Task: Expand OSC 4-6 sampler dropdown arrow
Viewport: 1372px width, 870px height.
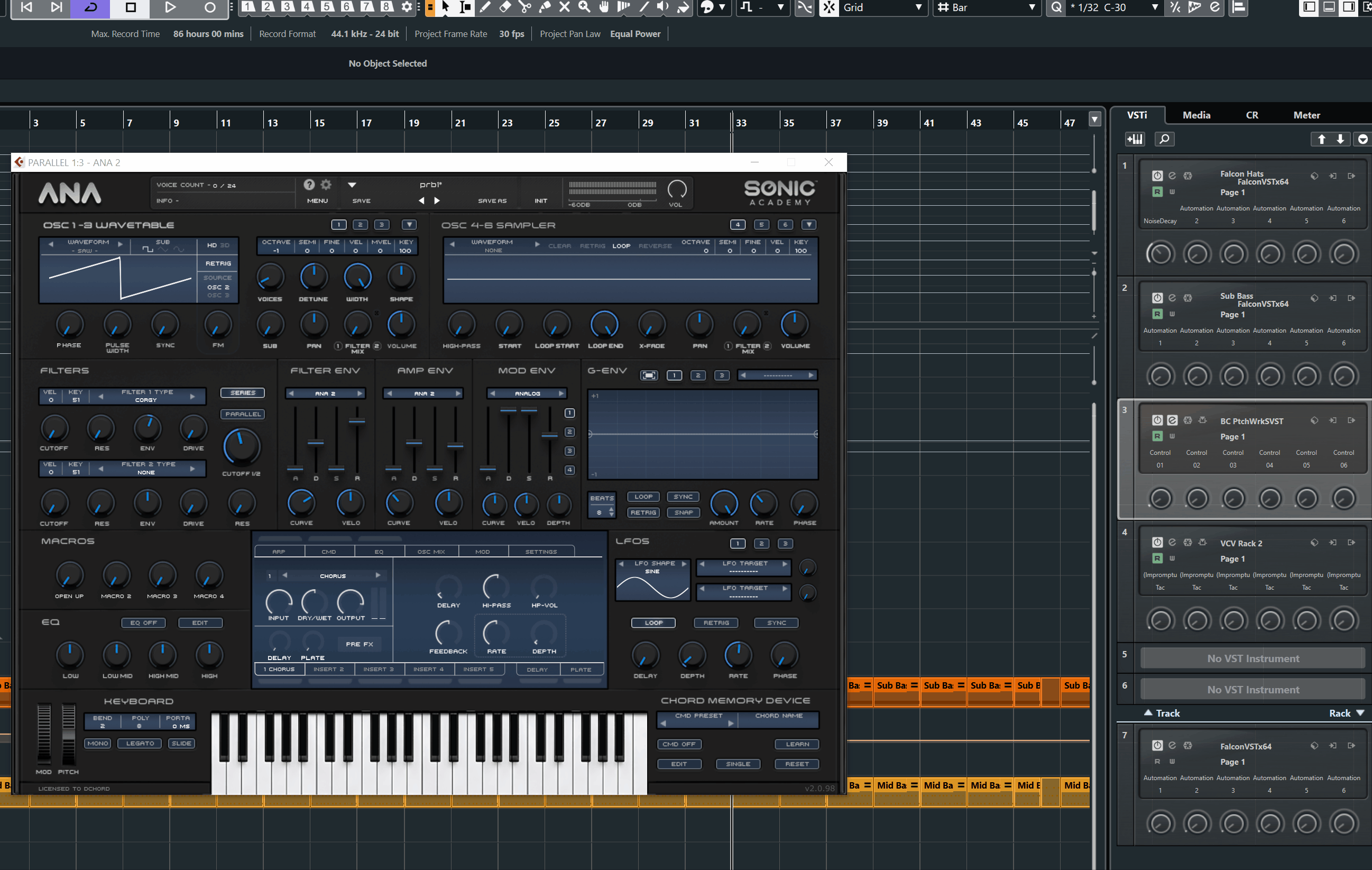Action: (x=808, y=225)
